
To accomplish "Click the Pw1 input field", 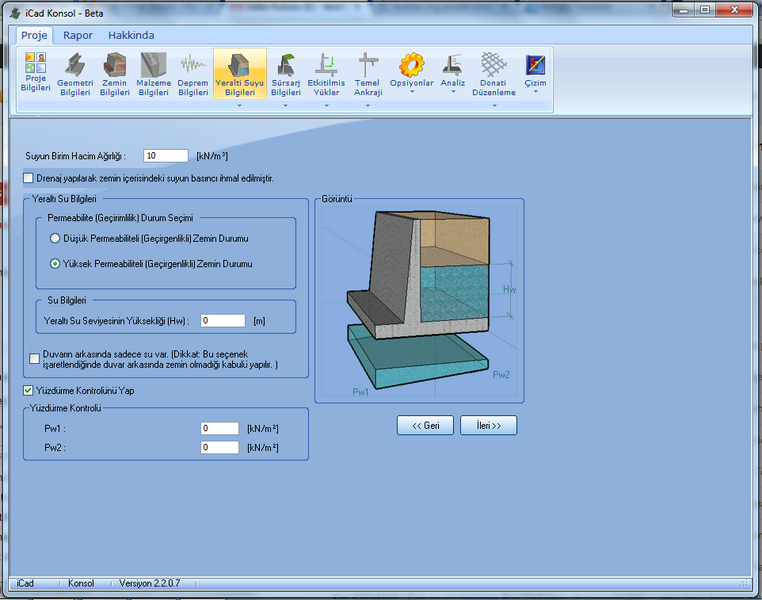I will point(220,429).
